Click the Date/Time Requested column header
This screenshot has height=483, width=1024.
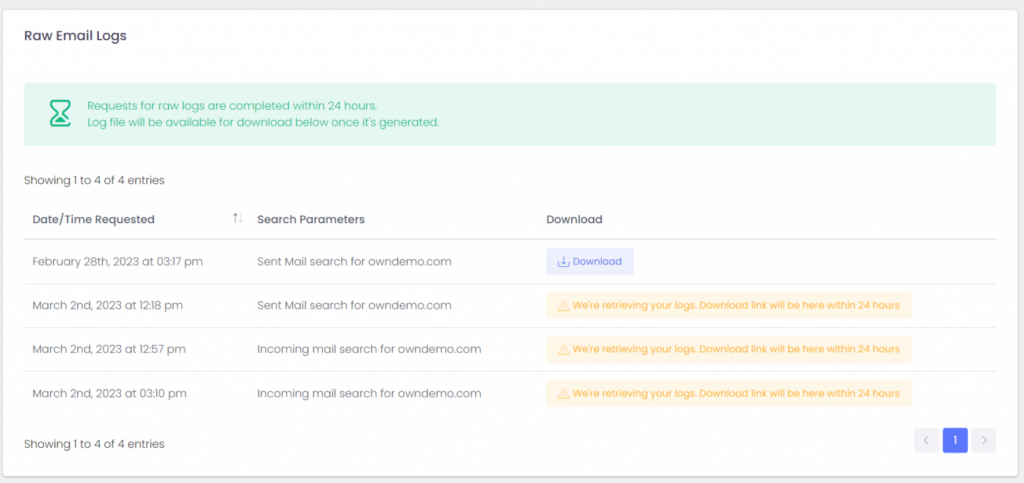point(93,219)
